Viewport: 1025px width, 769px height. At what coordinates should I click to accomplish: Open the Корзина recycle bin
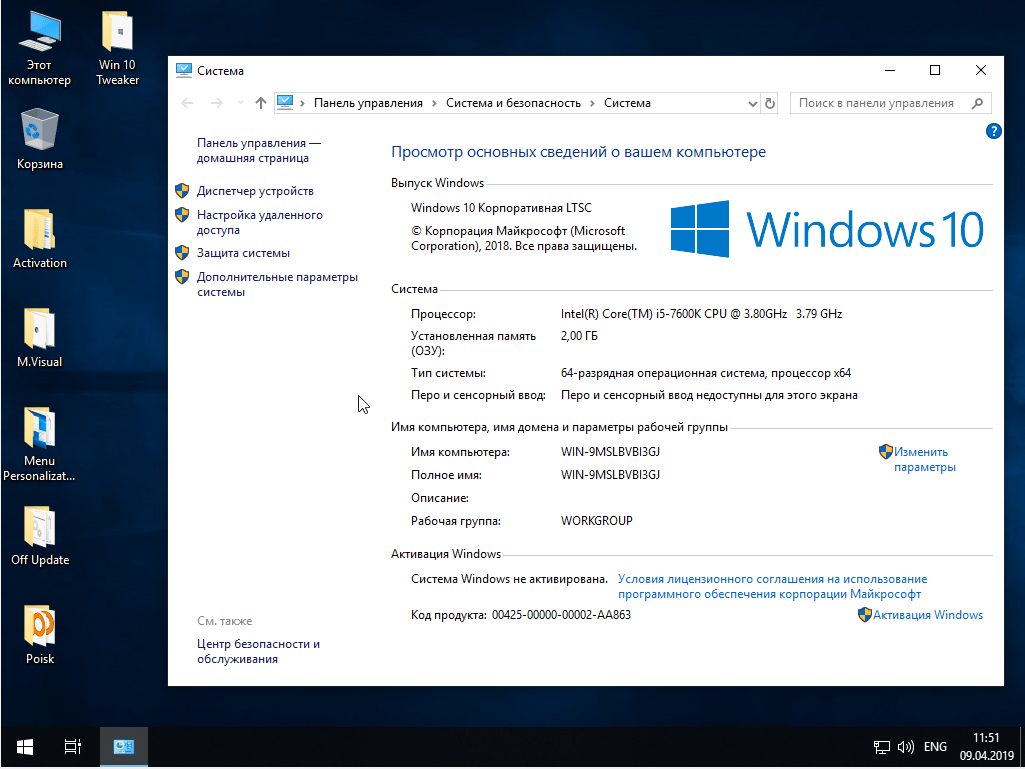tap(40, 140)
